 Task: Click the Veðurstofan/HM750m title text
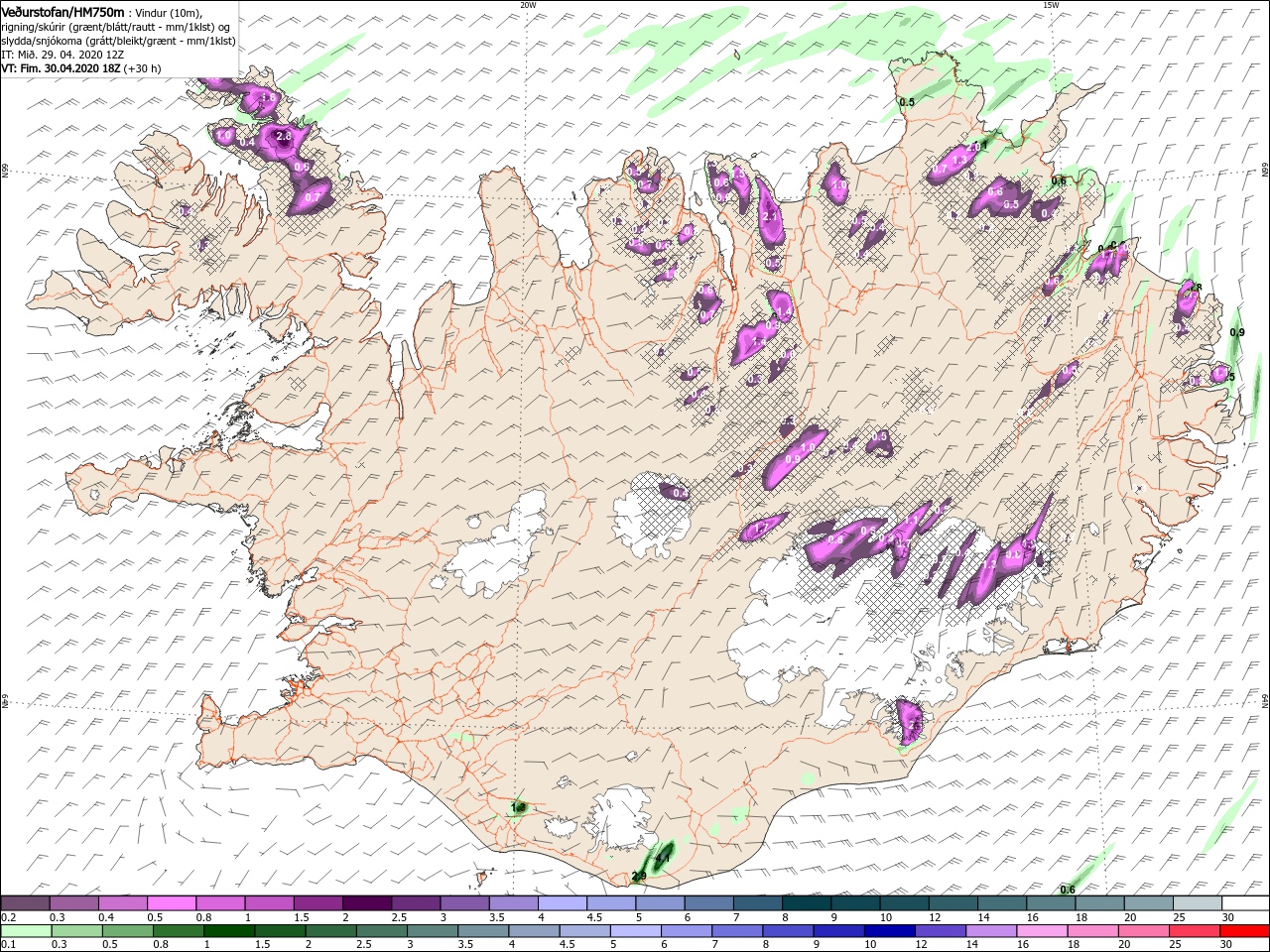point(63,11)
